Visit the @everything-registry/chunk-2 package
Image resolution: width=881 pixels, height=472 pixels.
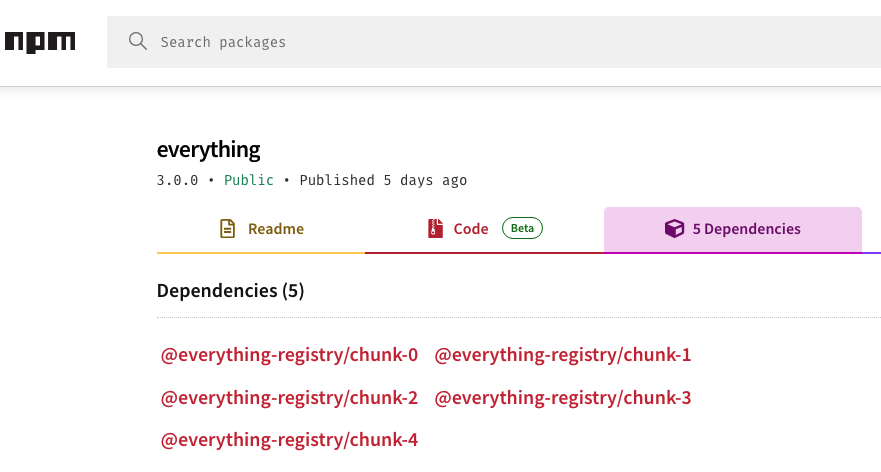pos(289,398)
